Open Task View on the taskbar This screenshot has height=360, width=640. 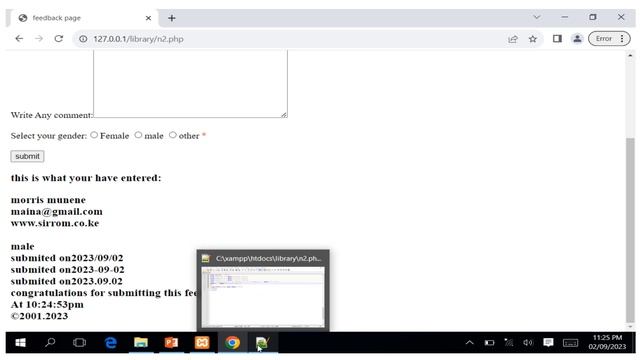point(80,342)
